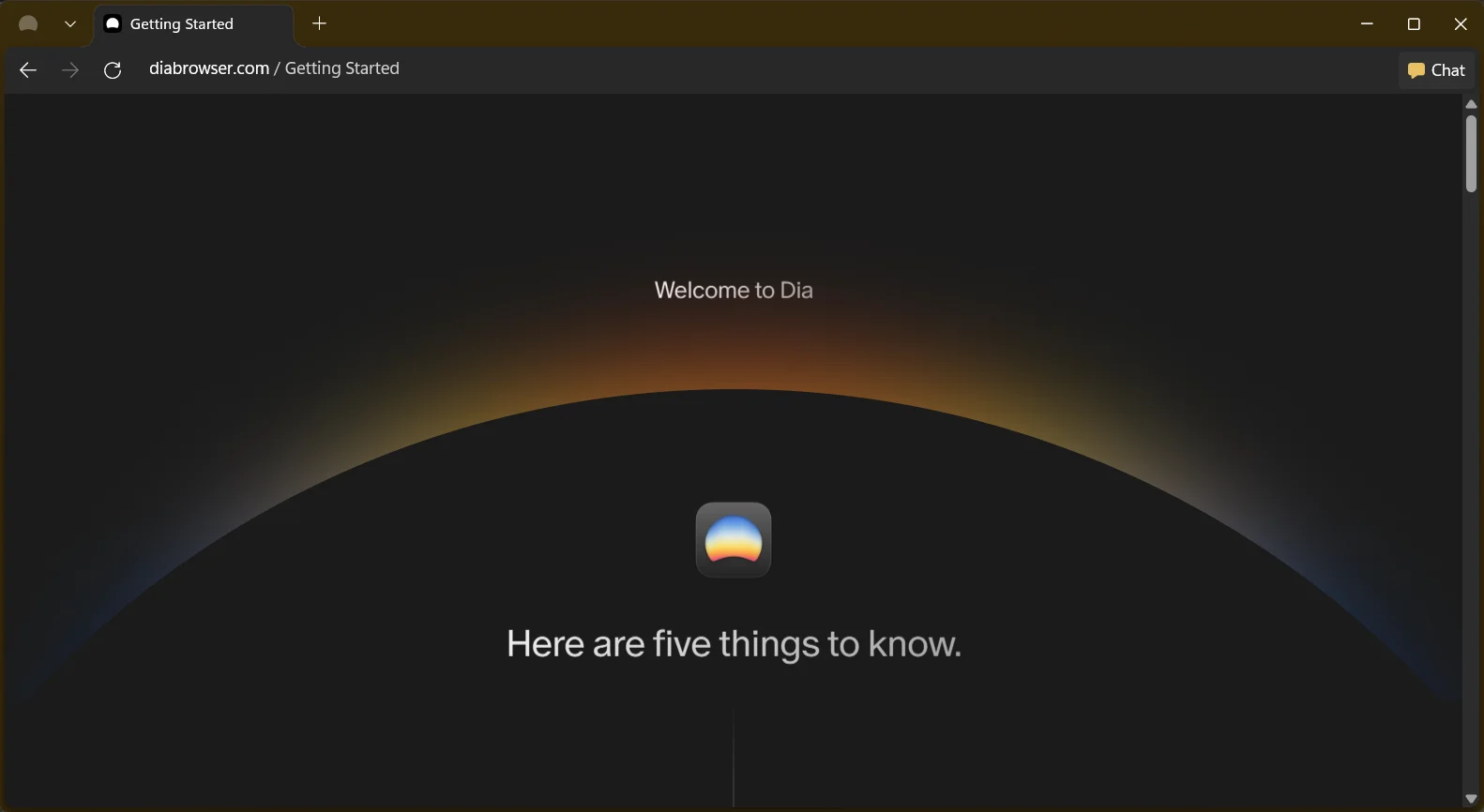Screen dimensions: 1484x812
Task: Click the scrollbar down arrow
Action: (x=1471, y=799)
